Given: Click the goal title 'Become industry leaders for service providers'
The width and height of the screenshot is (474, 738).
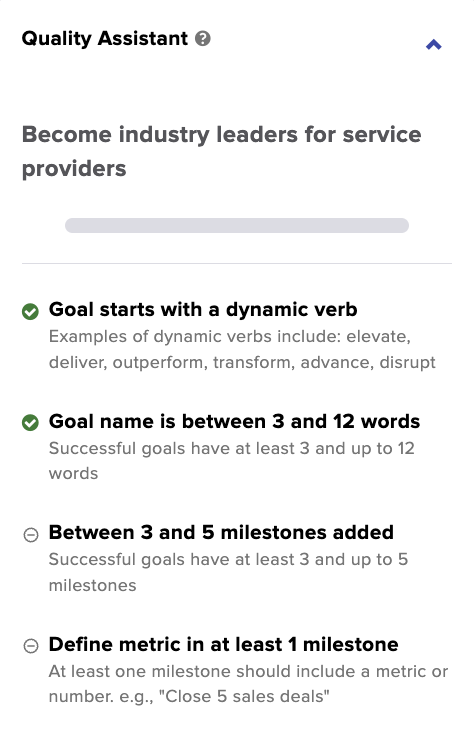Looking at the screenshot, I should pos(221,152).
